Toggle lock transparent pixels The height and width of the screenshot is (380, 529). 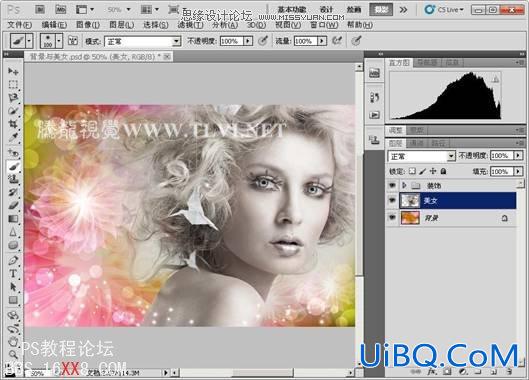click(x=412, y=171)
